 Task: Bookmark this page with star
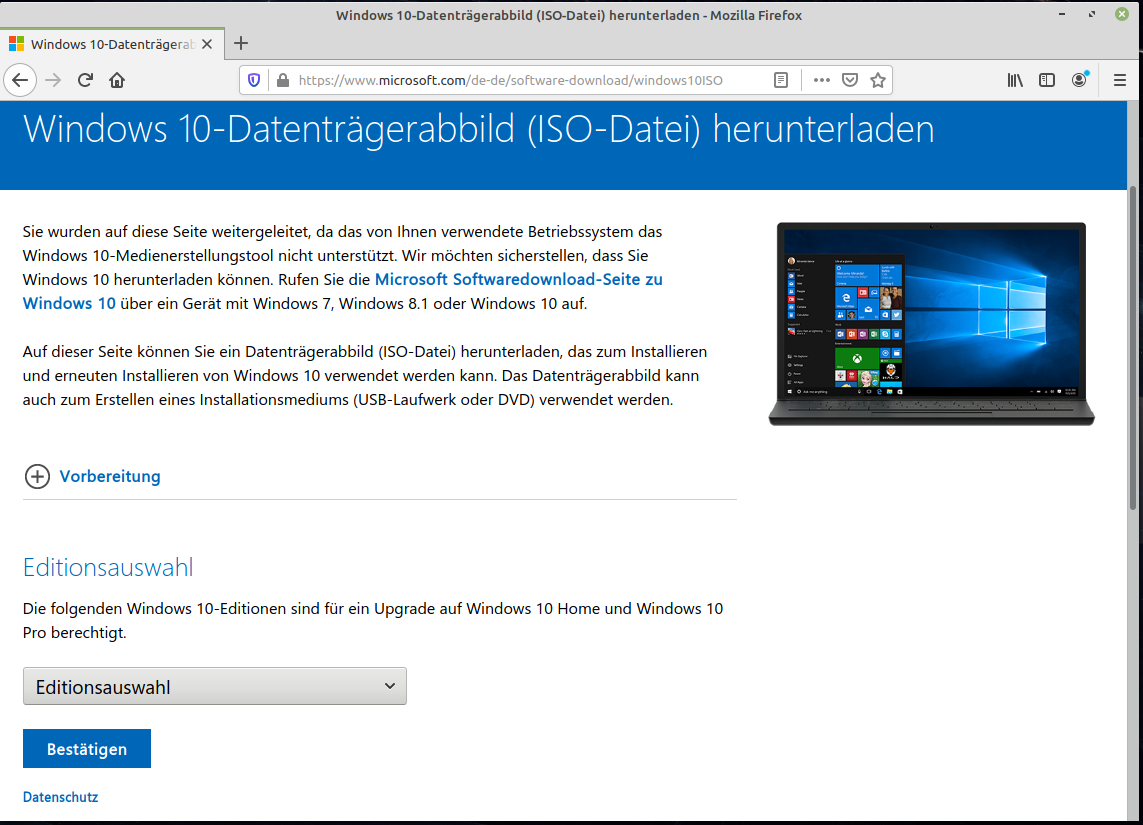(878, 80)
